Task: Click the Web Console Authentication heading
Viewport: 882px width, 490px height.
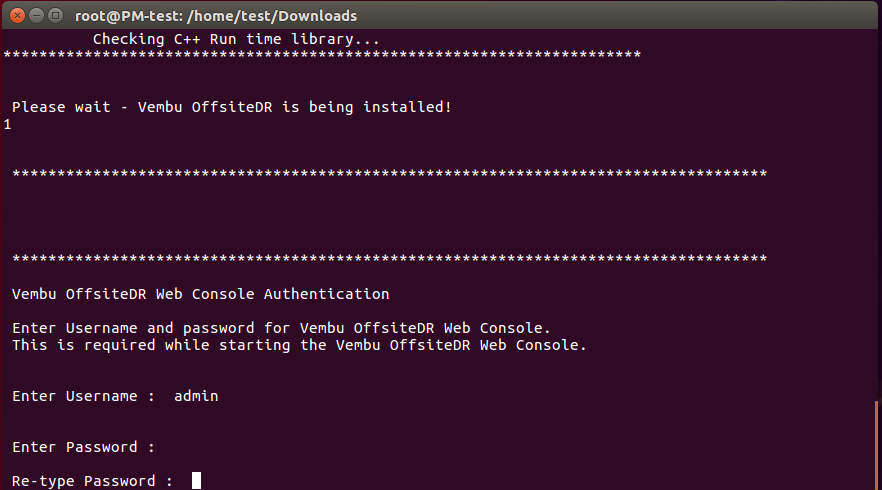Action: (x=201, y=294)
